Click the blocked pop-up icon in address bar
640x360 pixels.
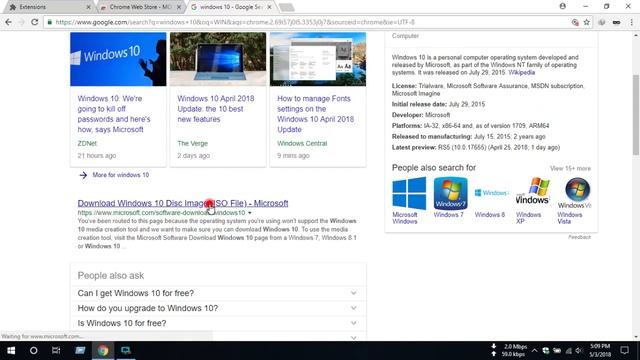click(x=575, y=22)
